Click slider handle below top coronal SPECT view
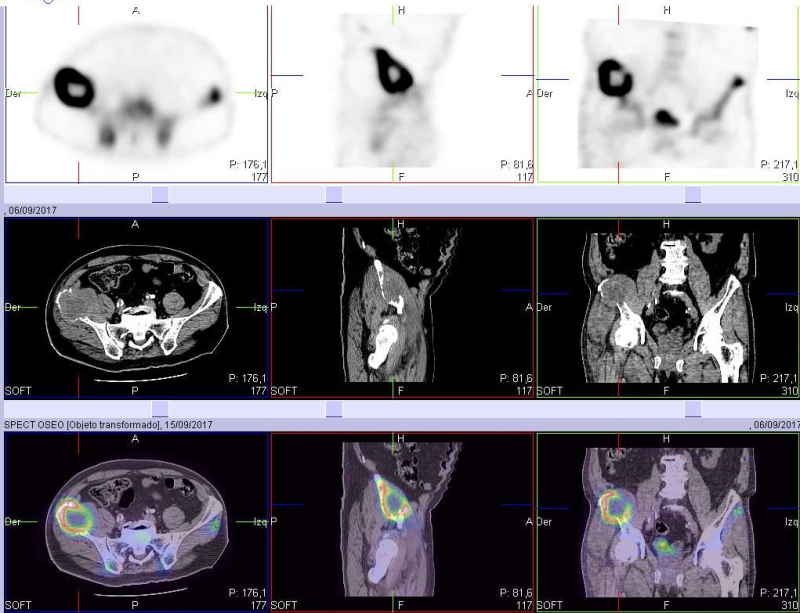Image resolution: width=800 pixels, height=613 pixels. tap(693, 194)
